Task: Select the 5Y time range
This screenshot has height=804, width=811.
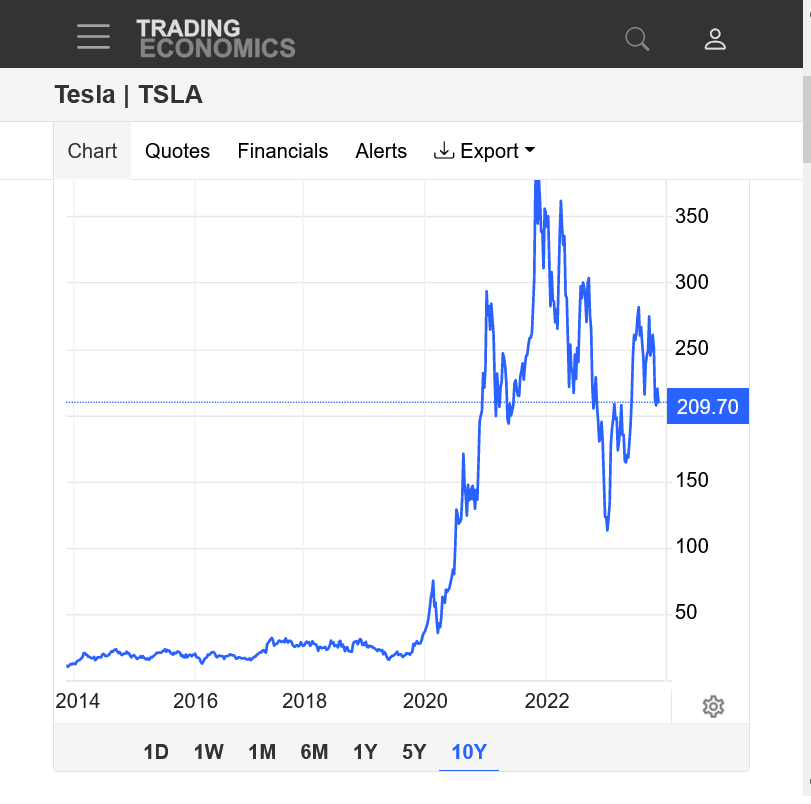Action: 414,752
